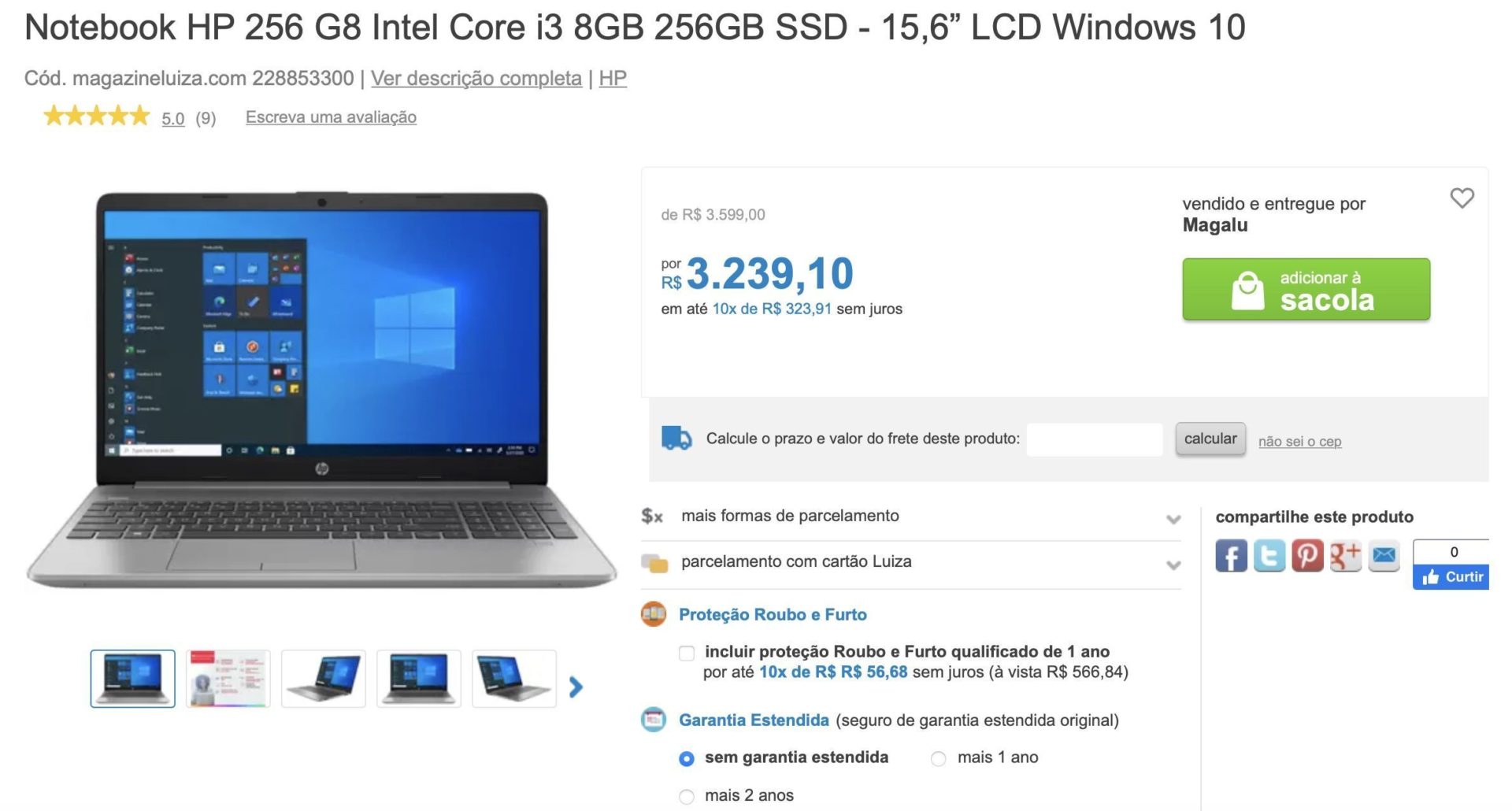Add product to favorites with heart icon
The height and width of the screenshot is (811, 1512).
pyautogui.click(x=1462, y=198)
